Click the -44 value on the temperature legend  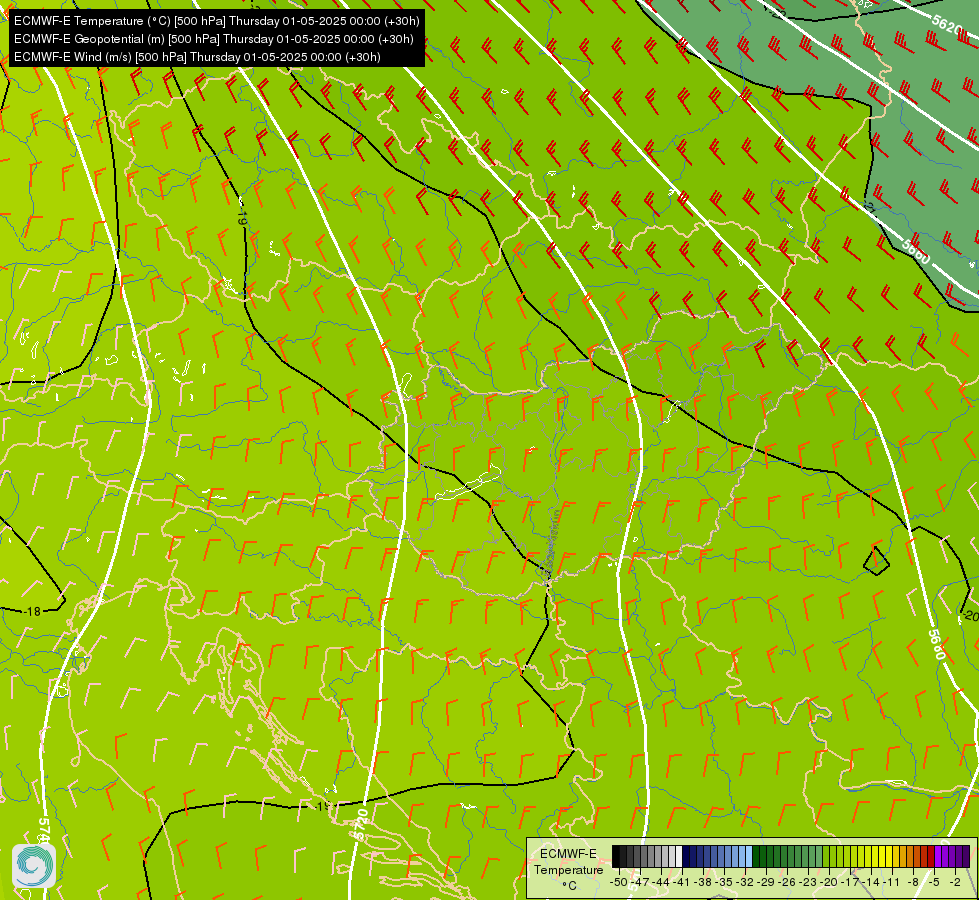661,882
